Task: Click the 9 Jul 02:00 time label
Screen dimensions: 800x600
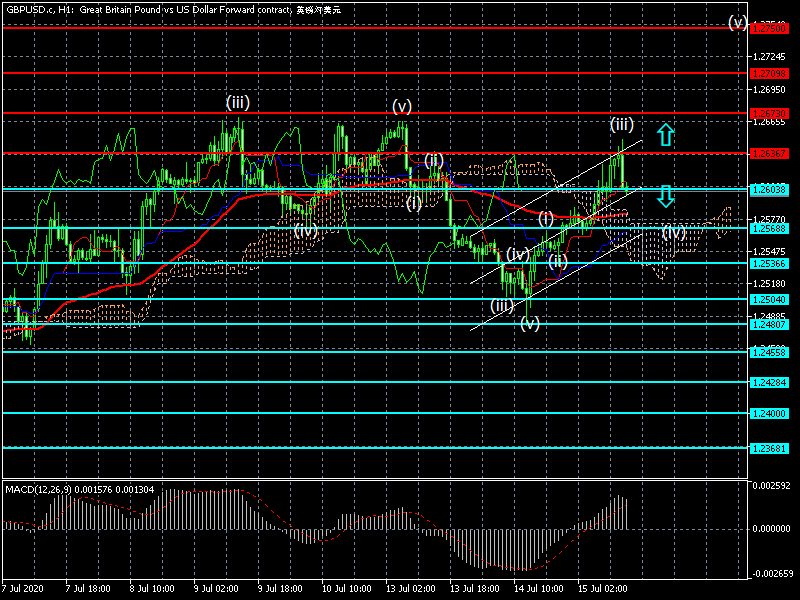Action: click(216, 588)
